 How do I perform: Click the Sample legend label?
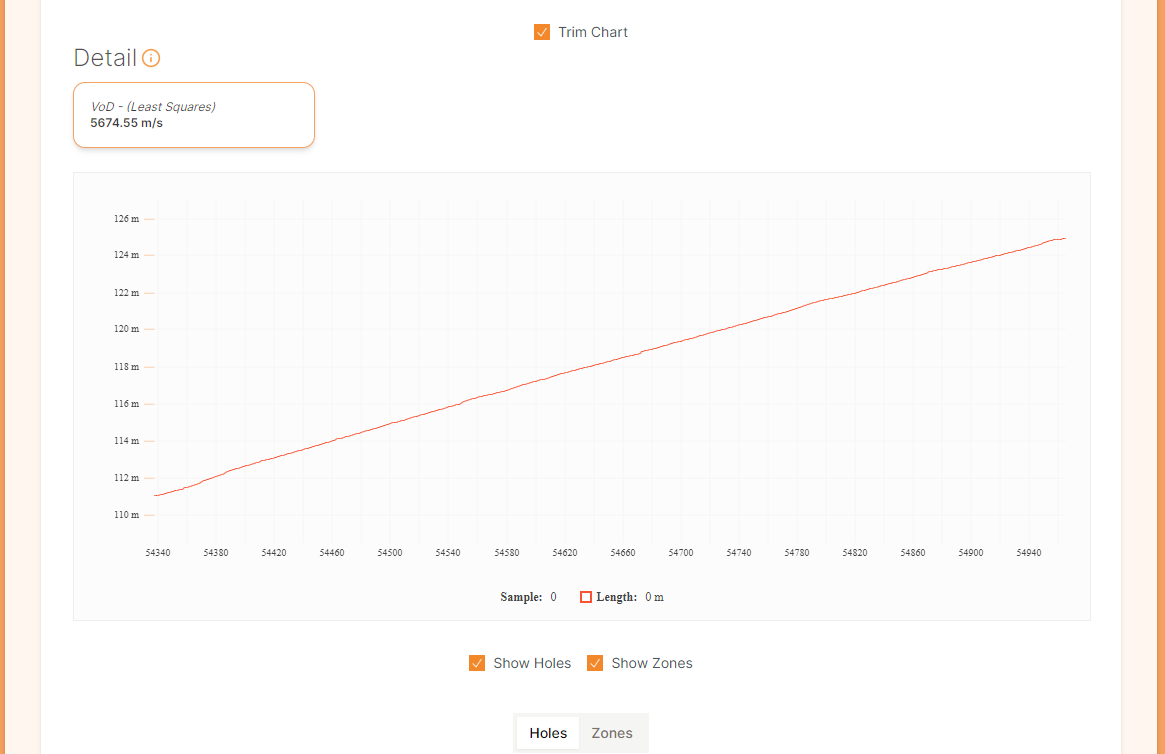(521, 597)
